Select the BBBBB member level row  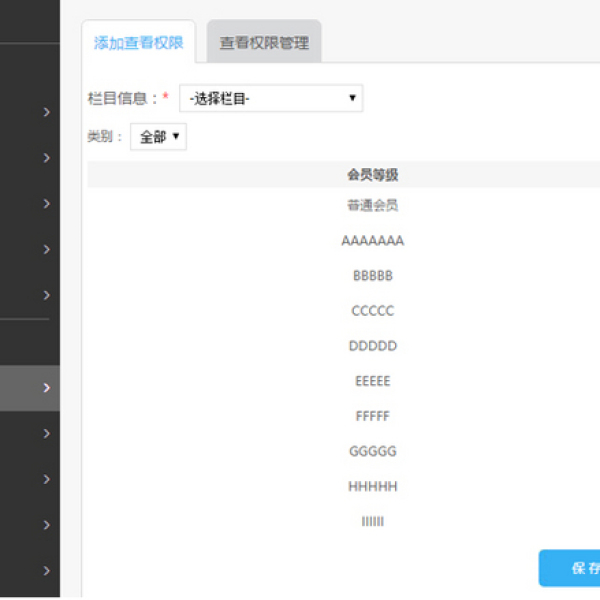tap(372, 276)
